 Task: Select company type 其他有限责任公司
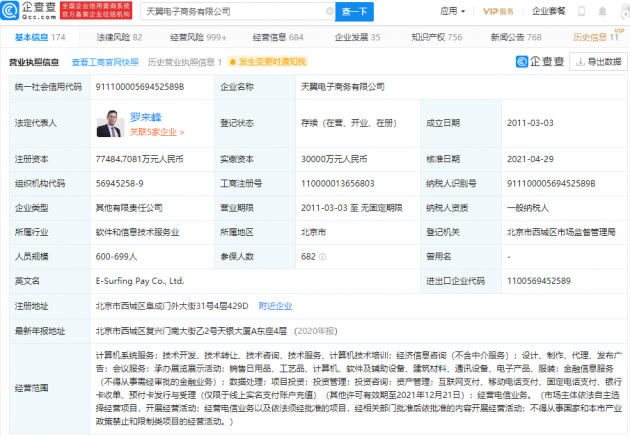pyautogui.click(x=129, y=208)
